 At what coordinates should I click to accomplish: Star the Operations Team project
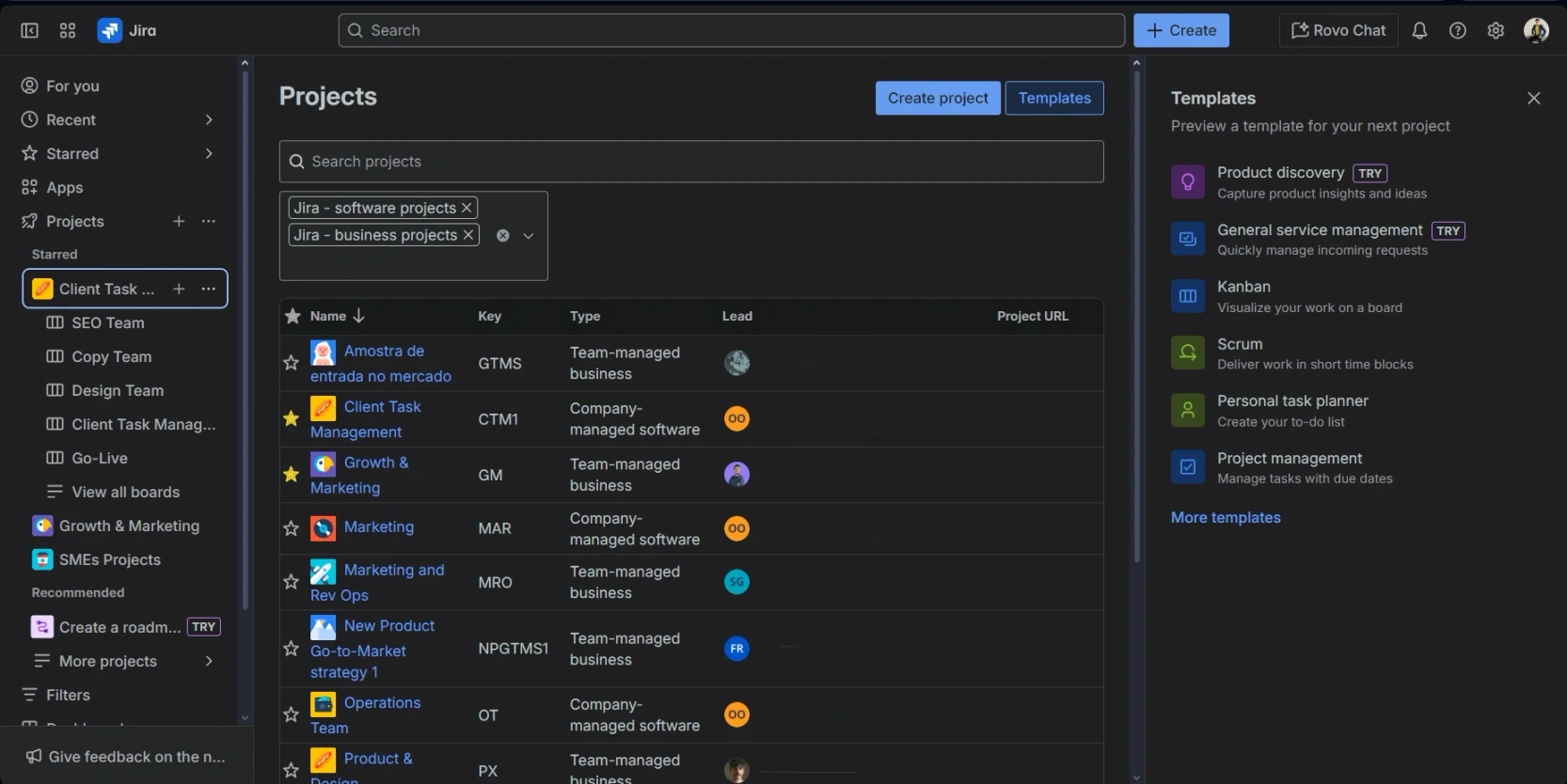click(292, 714)
